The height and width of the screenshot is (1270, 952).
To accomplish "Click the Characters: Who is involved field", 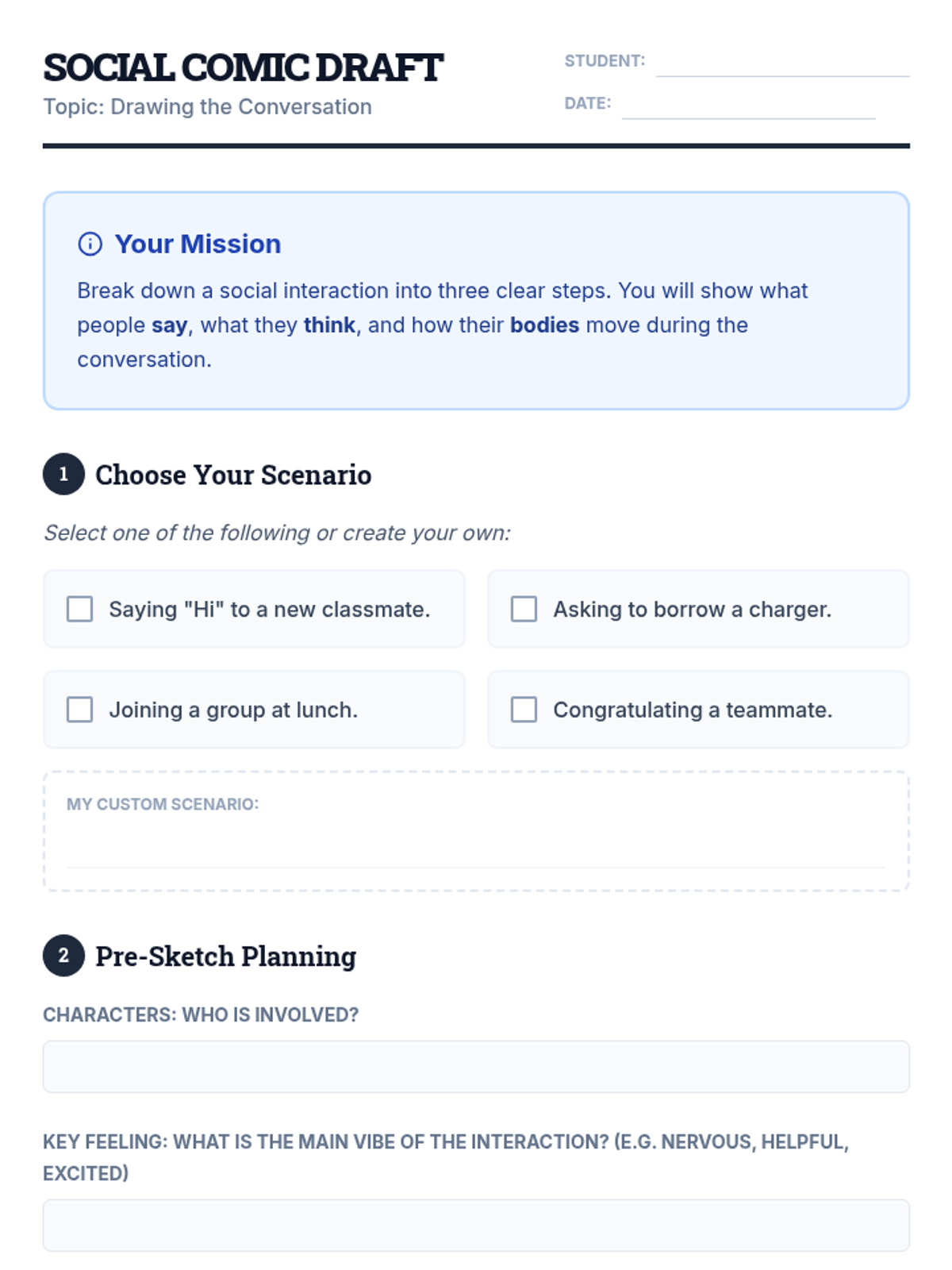I will (476, 1066).
